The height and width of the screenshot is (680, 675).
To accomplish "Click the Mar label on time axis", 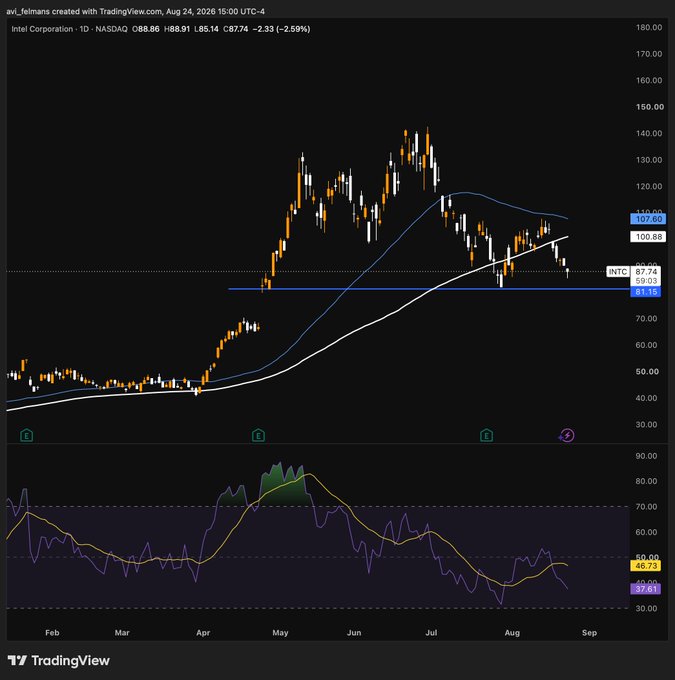I will [122, 633].
